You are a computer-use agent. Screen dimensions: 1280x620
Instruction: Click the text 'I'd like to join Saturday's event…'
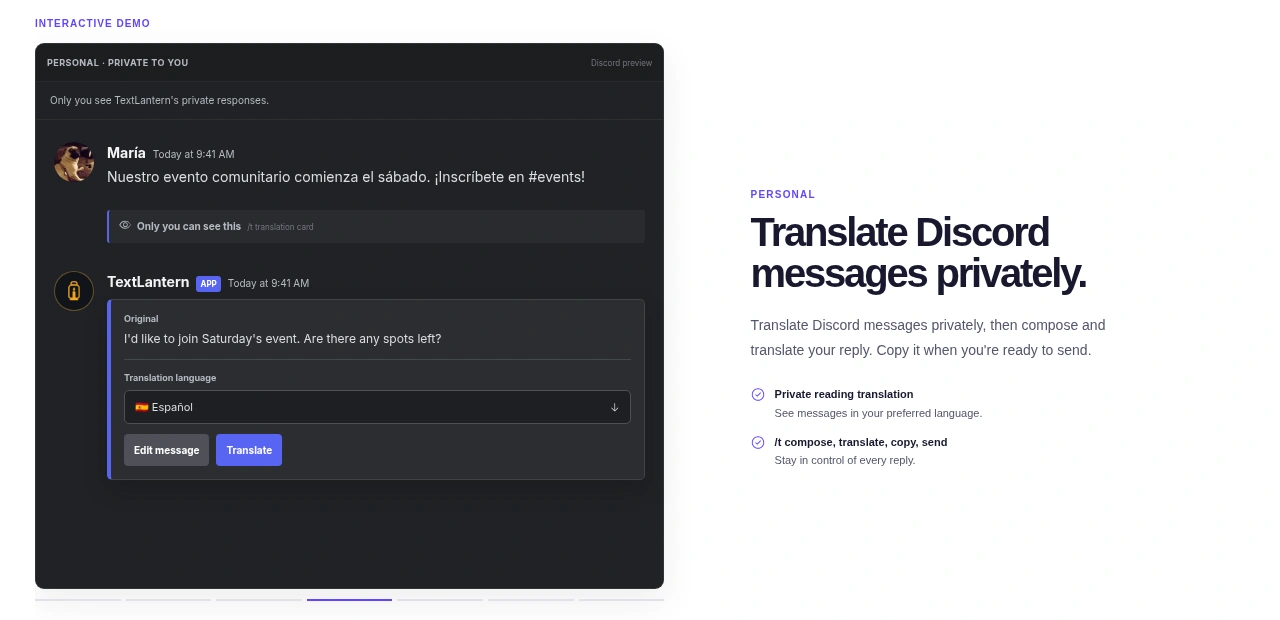tap(282, 339)
